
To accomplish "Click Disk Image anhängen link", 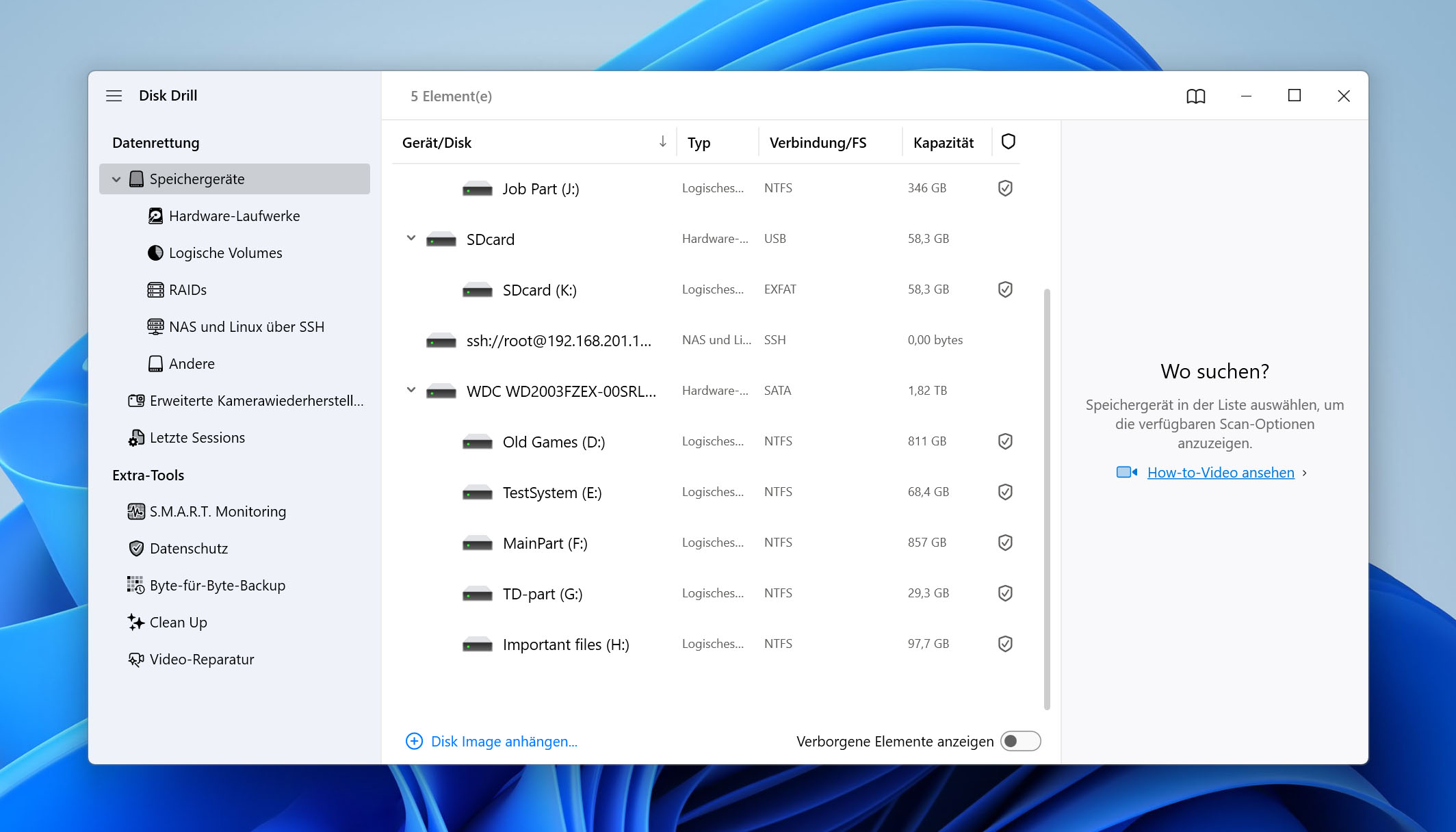I will pos(504,741).
